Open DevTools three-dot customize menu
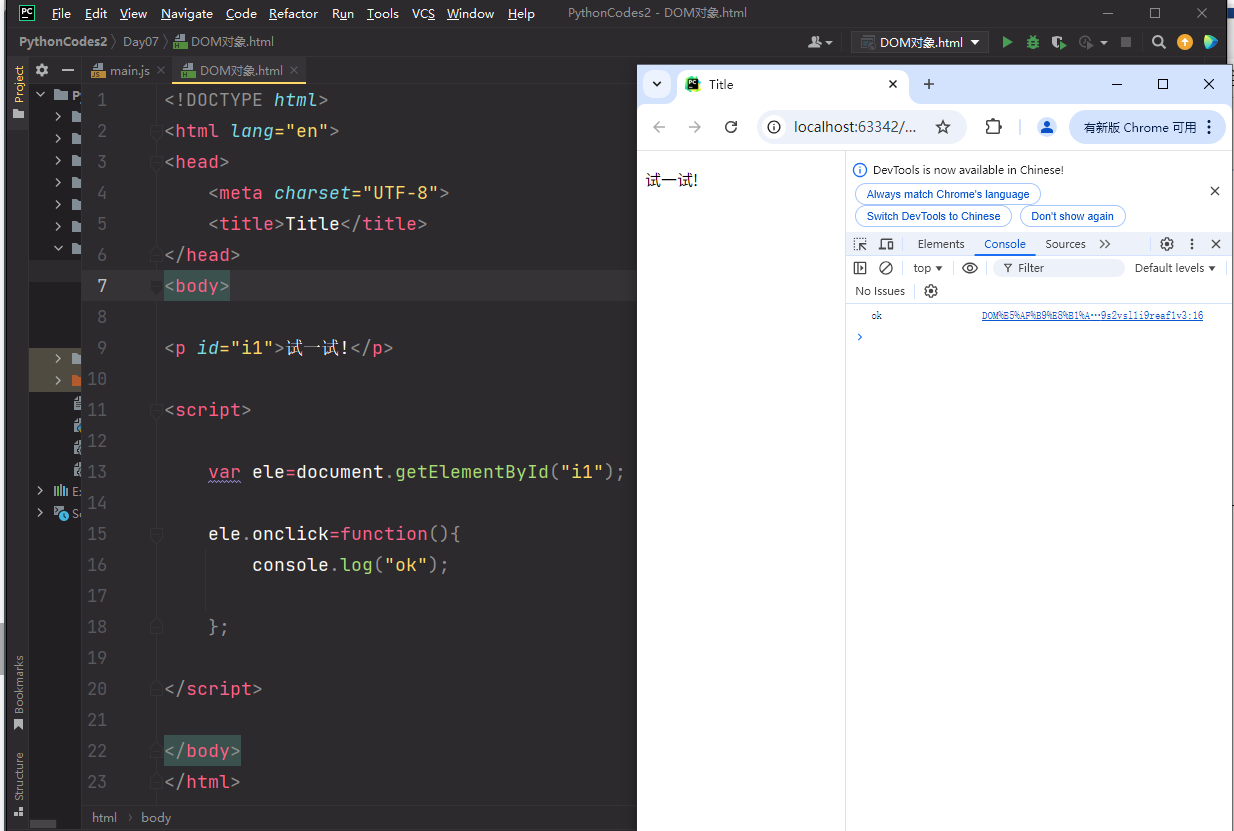The height and width of the screenshot is (831, 1234). [1192, 244]
